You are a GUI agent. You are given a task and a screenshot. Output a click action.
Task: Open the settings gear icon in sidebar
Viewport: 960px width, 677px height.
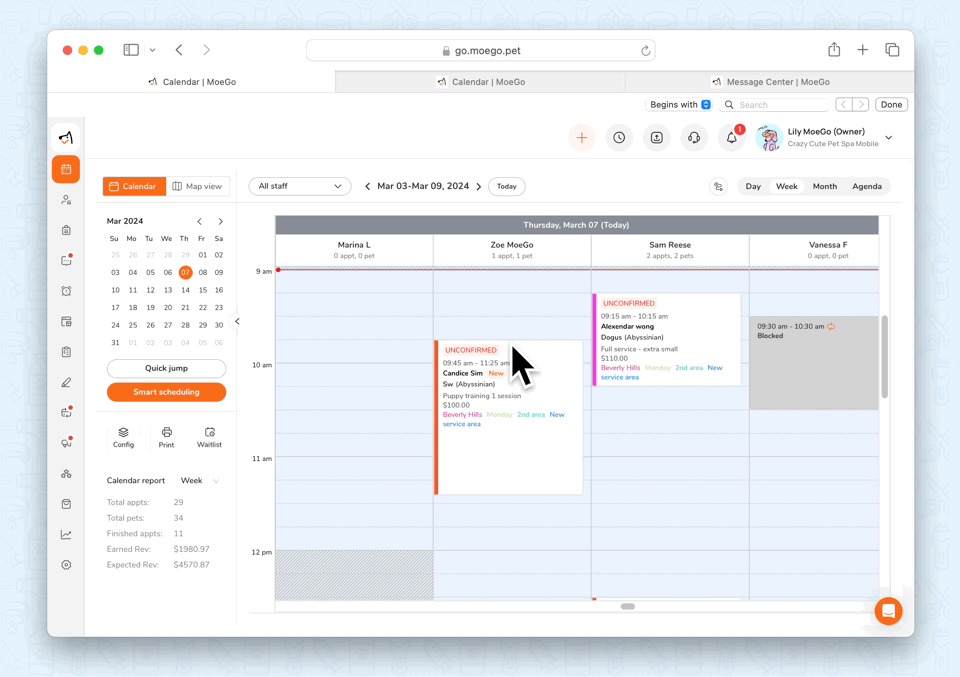66,565
